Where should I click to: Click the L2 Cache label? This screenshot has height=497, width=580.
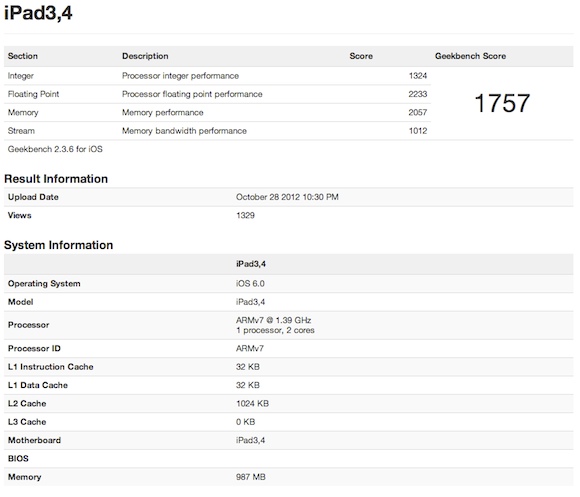(x=27, y=404)
